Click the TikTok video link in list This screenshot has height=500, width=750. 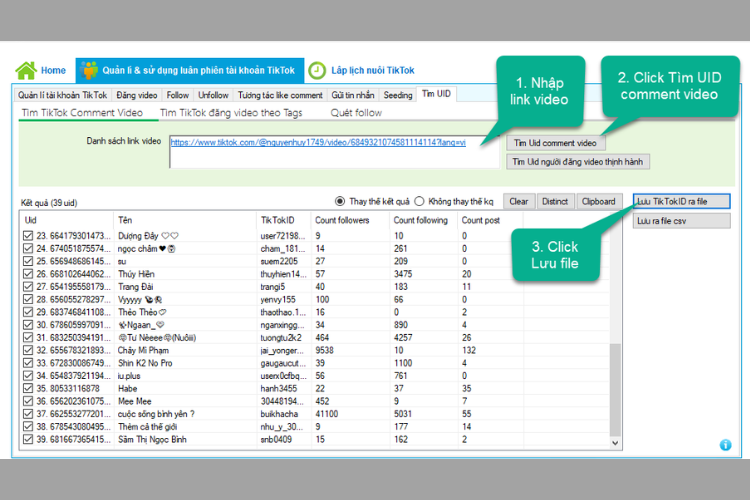318,143
